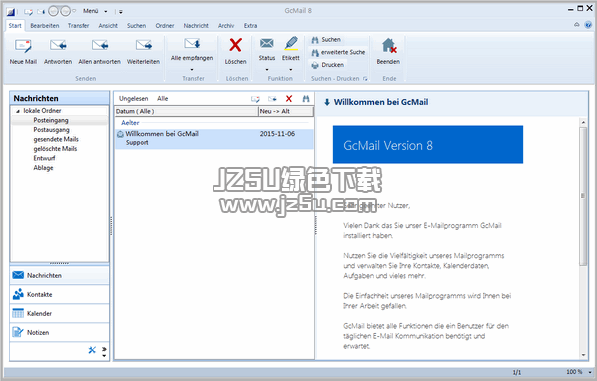Expand the Alle empfangen dropdown arrow
The width and height of the screenshot is (597, 381).
coord(192,70)
